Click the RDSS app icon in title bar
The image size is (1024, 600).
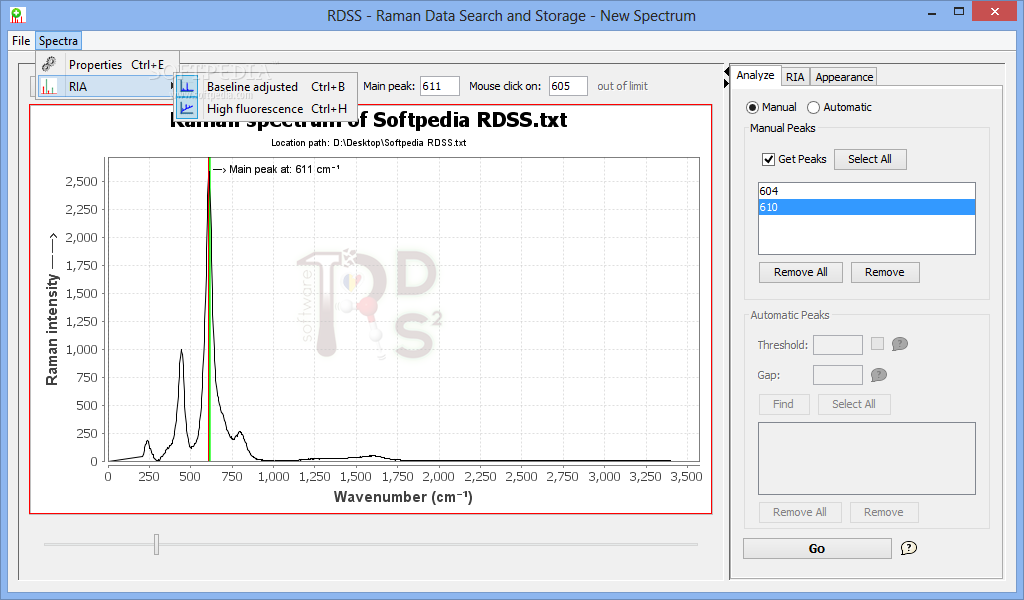click(18, 15)
